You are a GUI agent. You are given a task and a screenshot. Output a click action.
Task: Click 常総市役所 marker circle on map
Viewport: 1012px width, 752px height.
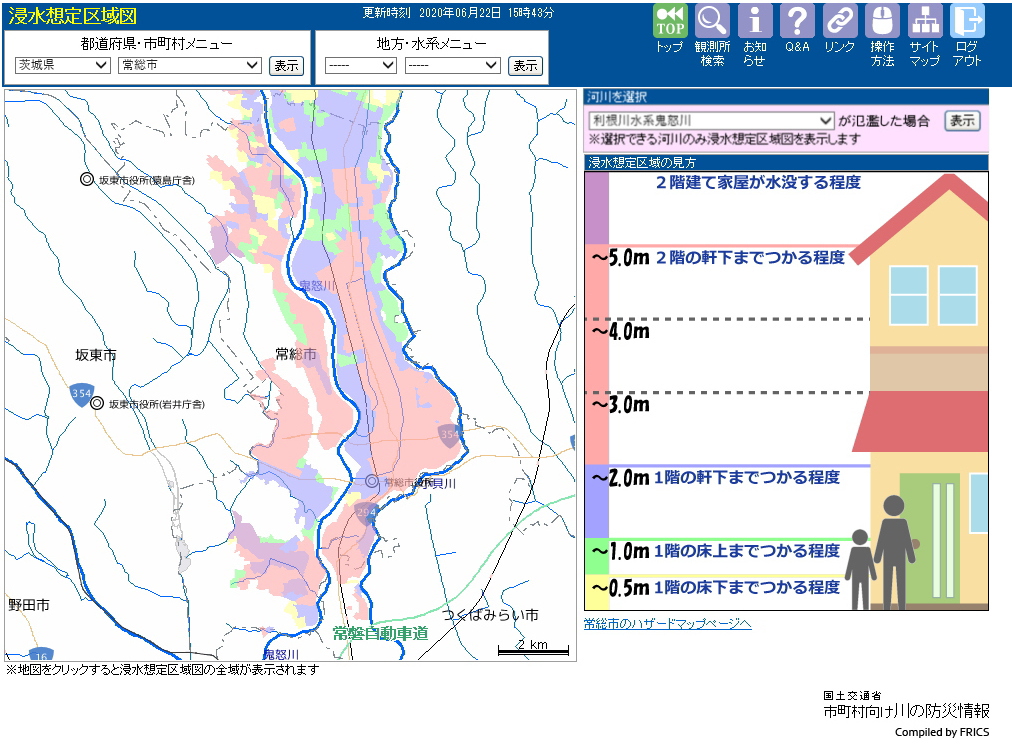pos(372,481)
